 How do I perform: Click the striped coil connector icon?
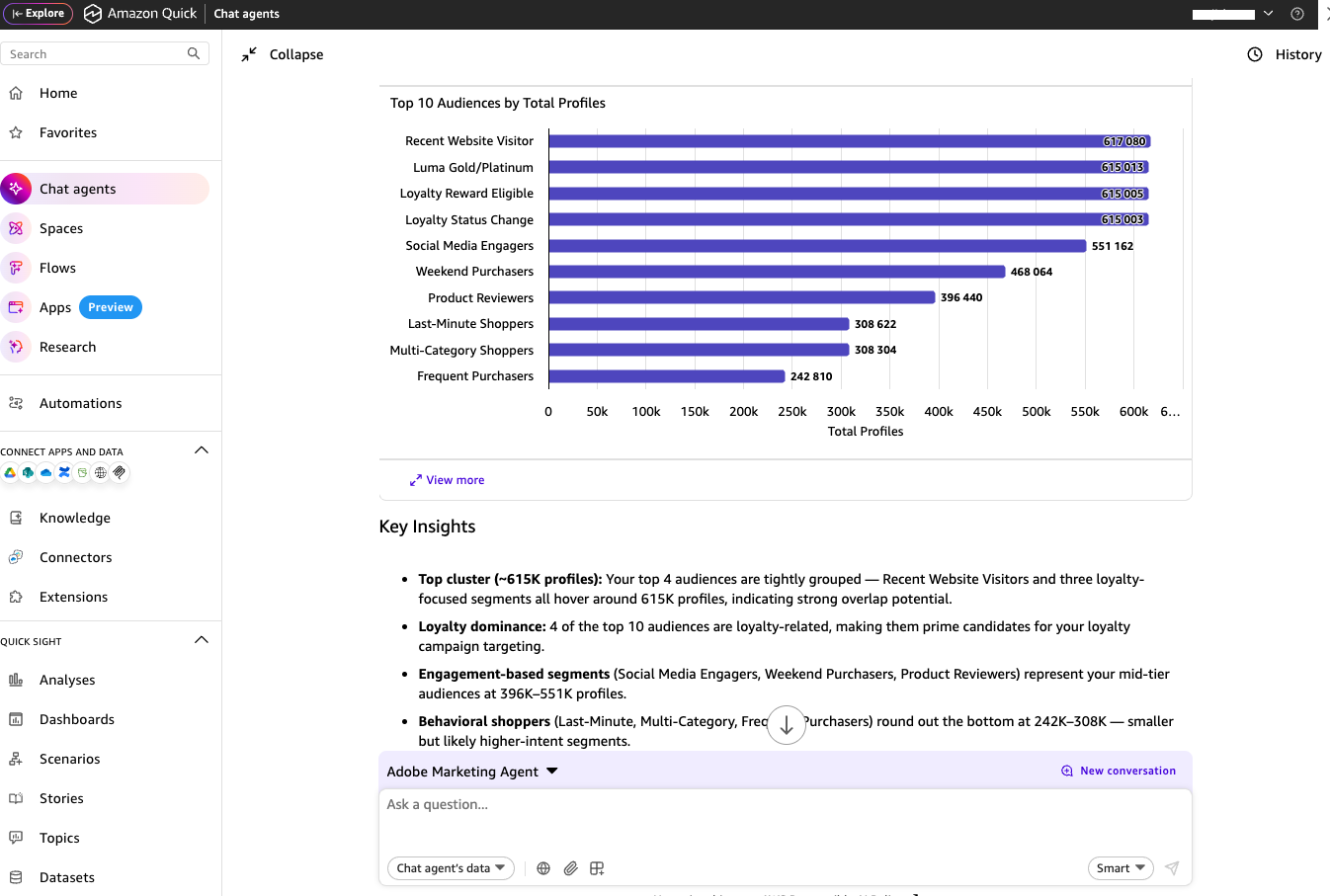pyautogui.click(x=120, y=472)
